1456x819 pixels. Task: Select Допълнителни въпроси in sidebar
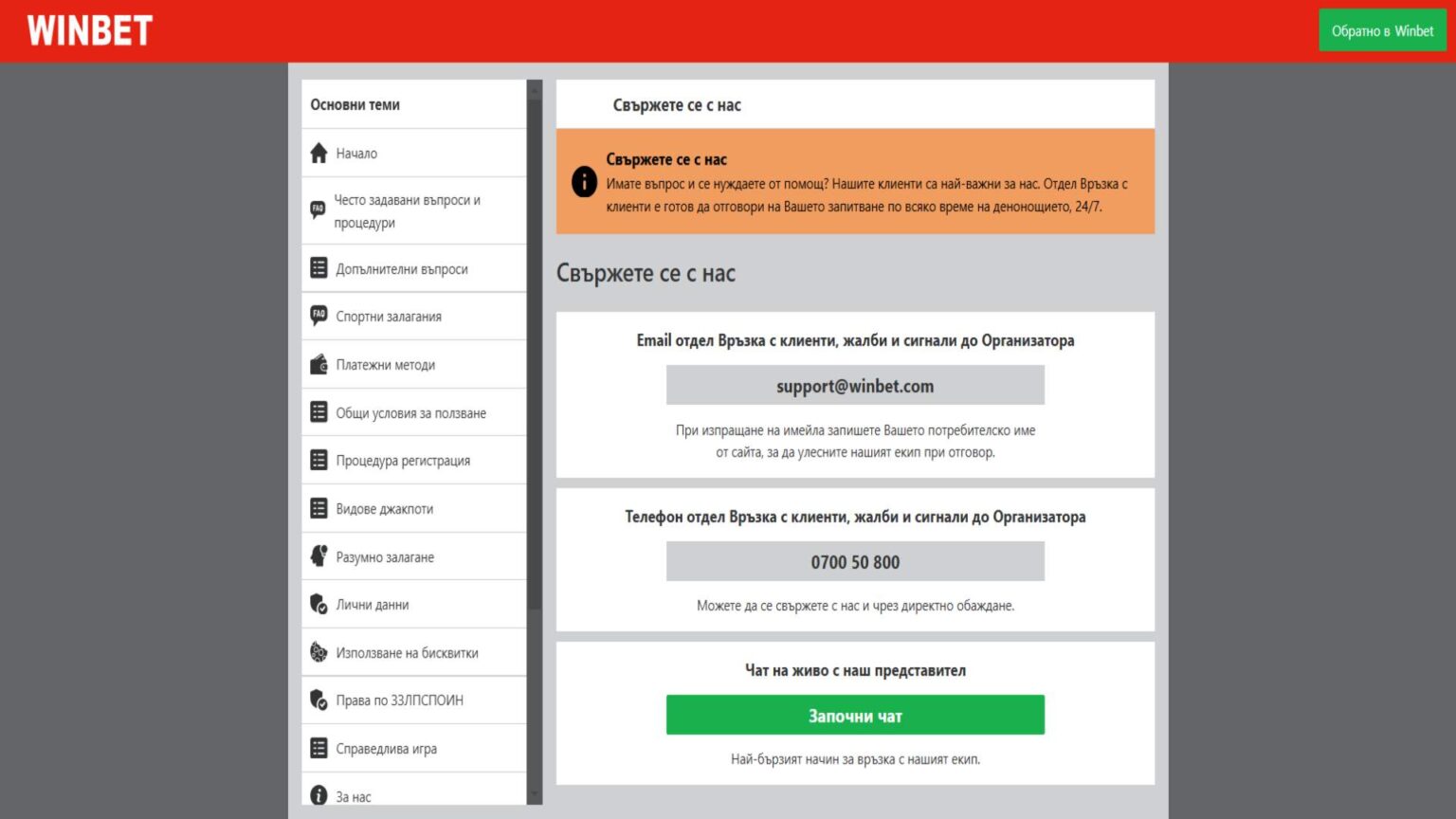[x=413, y=268]
